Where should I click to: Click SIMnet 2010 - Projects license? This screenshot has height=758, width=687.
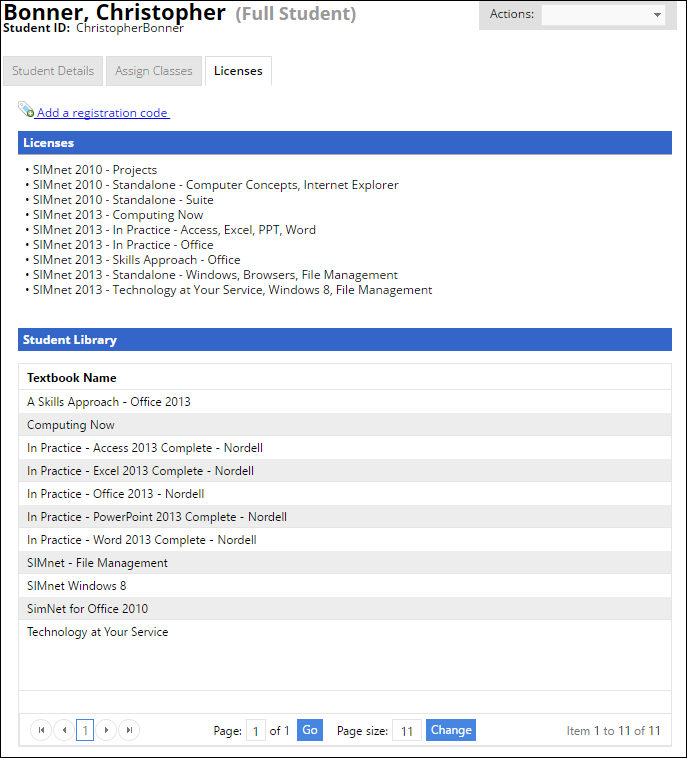click(x=95, y=170)
